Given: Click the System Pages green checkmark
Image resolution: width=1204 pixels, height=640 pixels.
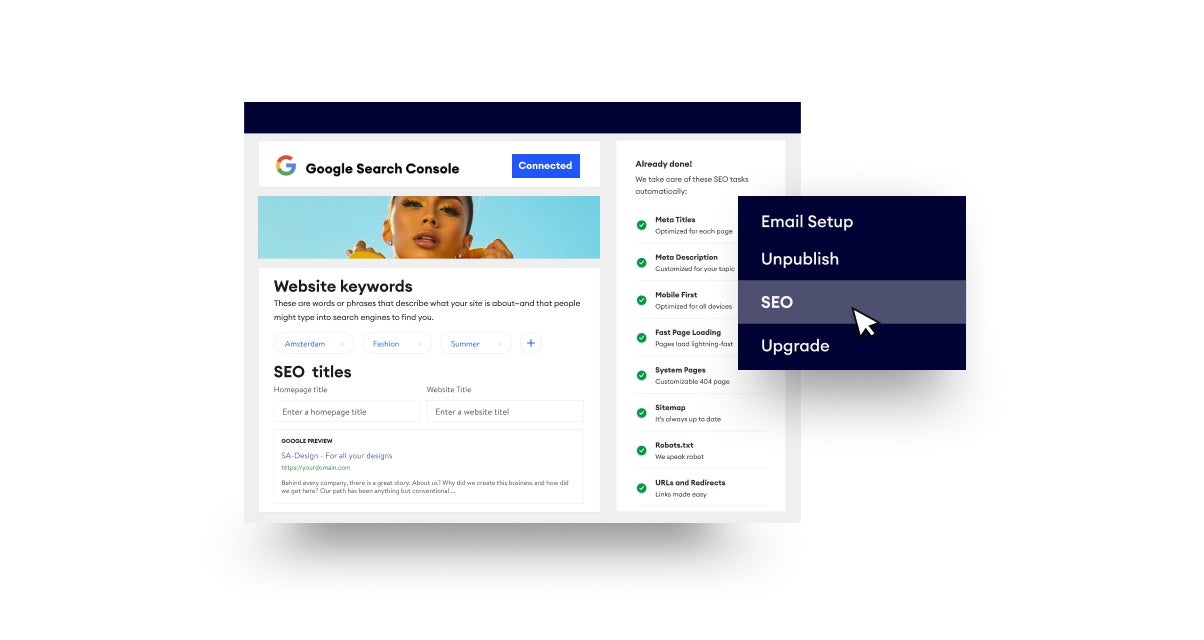Looking at the screenshot, I should 642,375.
